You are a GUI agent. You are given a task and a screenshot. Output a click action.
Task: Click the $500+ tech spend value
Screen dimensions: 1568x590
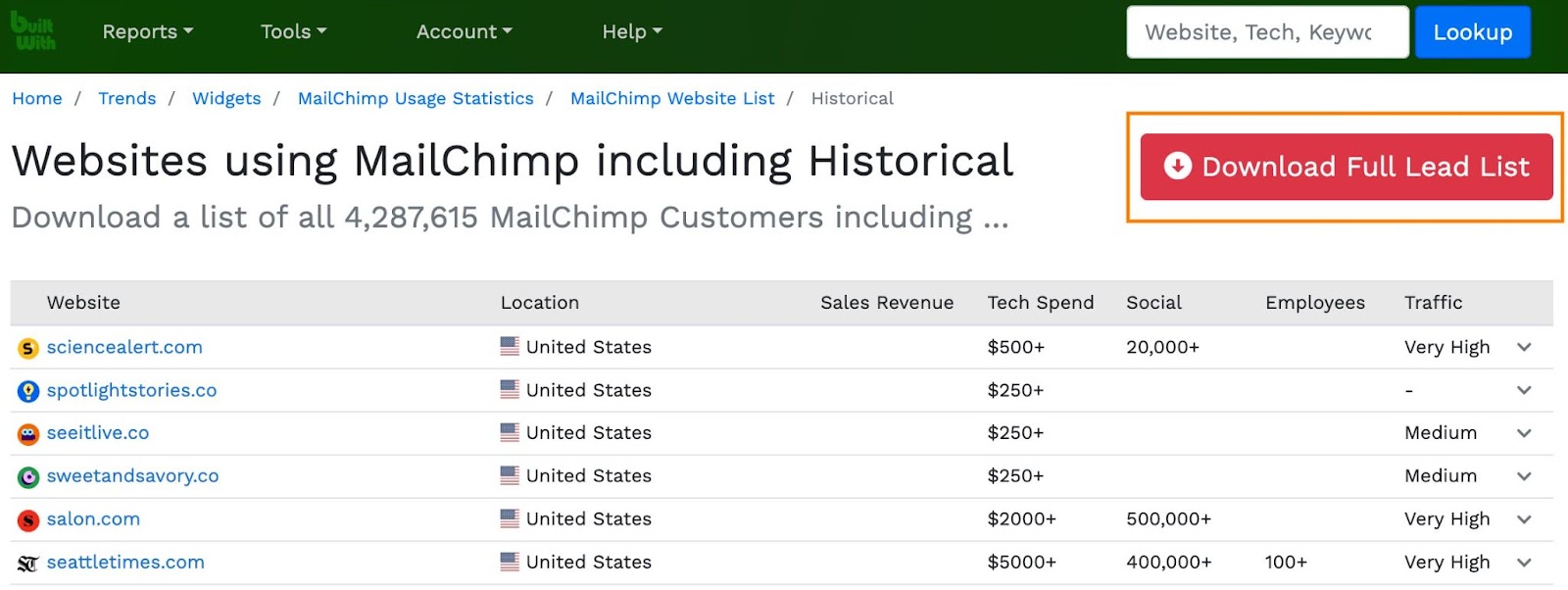click(1016, 347)
